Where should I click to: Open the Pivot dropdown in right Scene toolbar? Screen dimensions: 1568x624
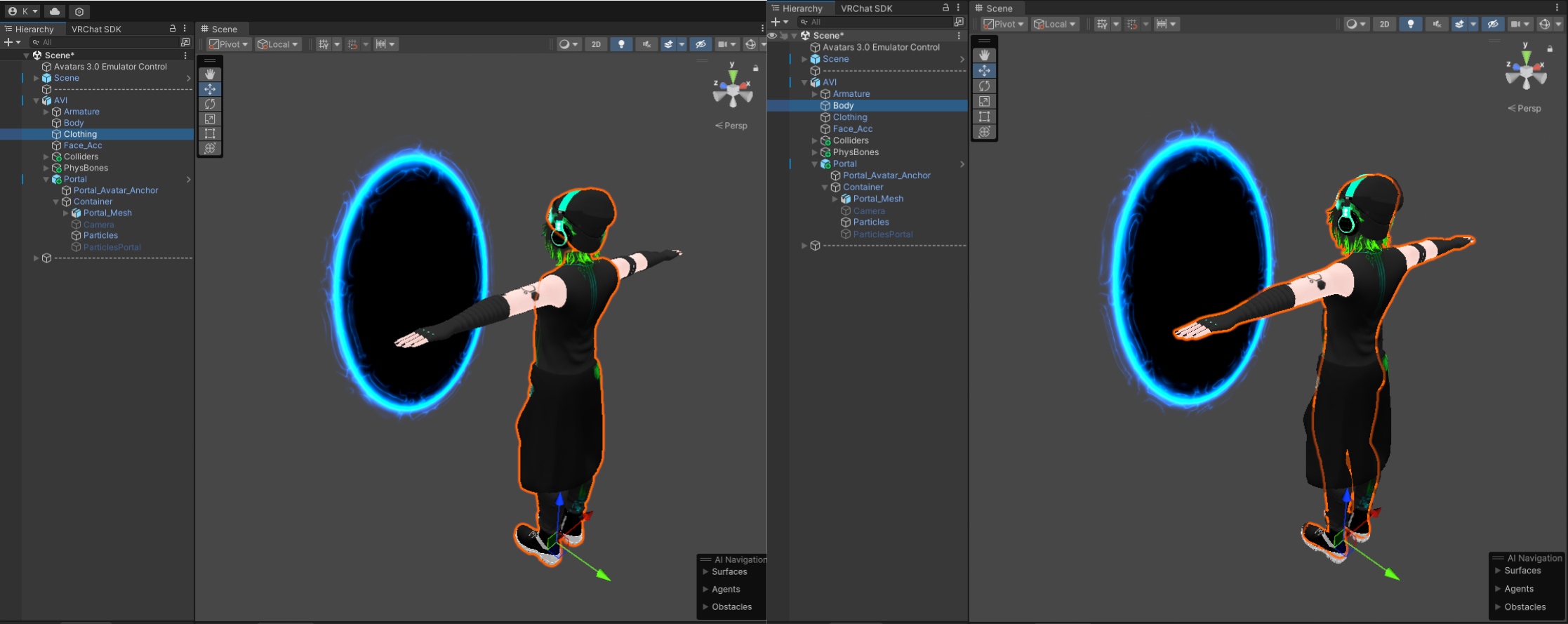click(x=1004, y=24)
